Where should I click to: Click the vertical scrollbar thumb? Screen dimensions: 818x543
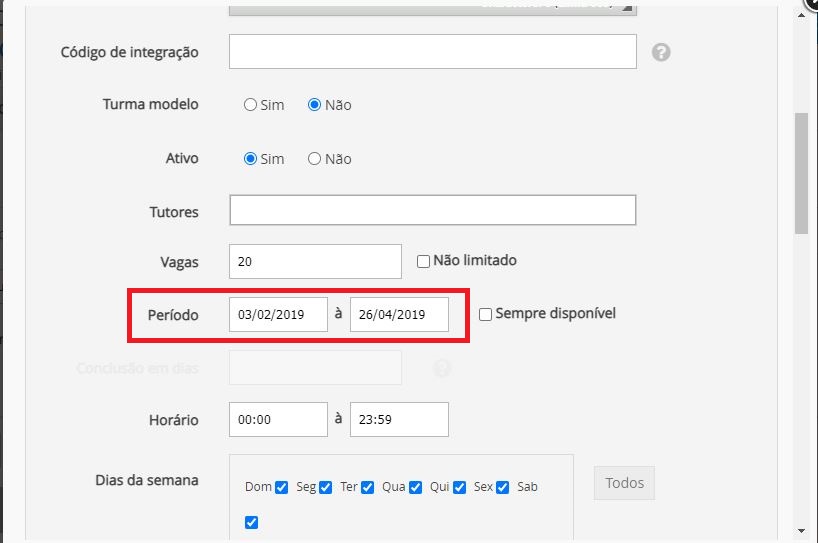tap(801, 172)
